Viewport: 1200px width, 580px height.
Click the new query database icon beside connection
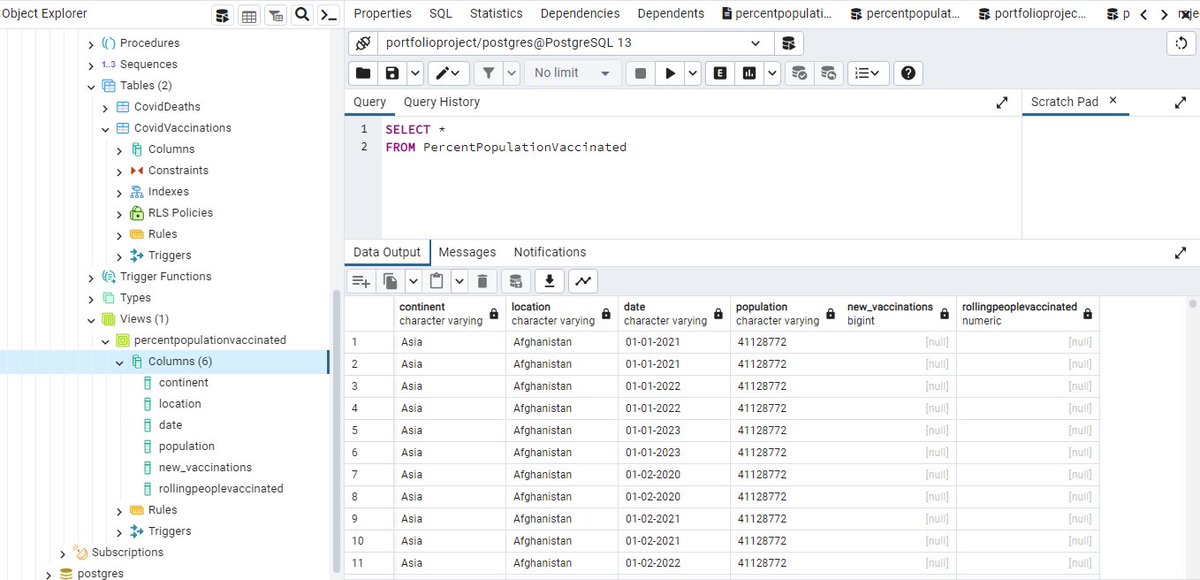[x=789, y=43]
